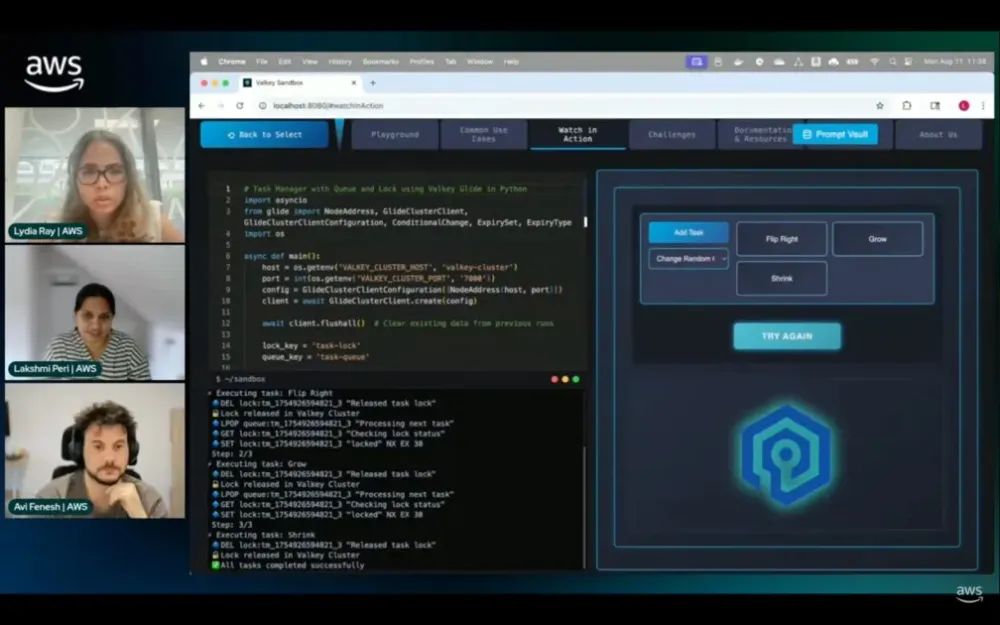This screenshot has width=1000, height=625.
Task: Click the TRY AGAIN button
Action: [787, 336]
